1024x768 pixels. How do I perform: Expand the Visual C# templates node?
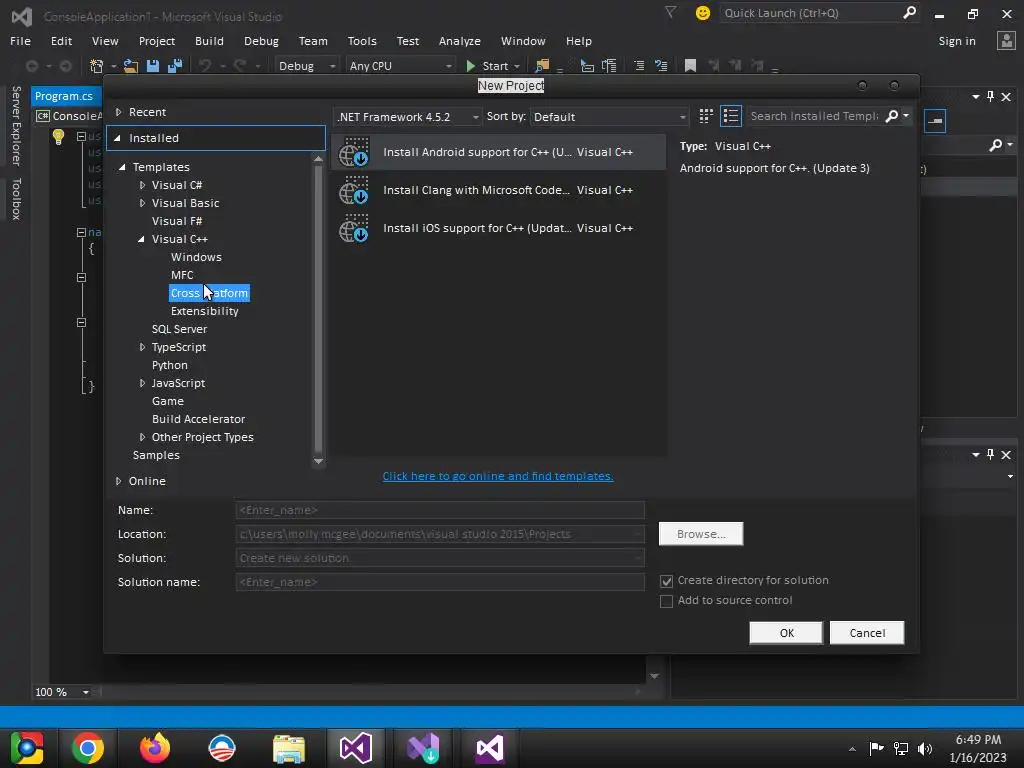tap(142, 185)
